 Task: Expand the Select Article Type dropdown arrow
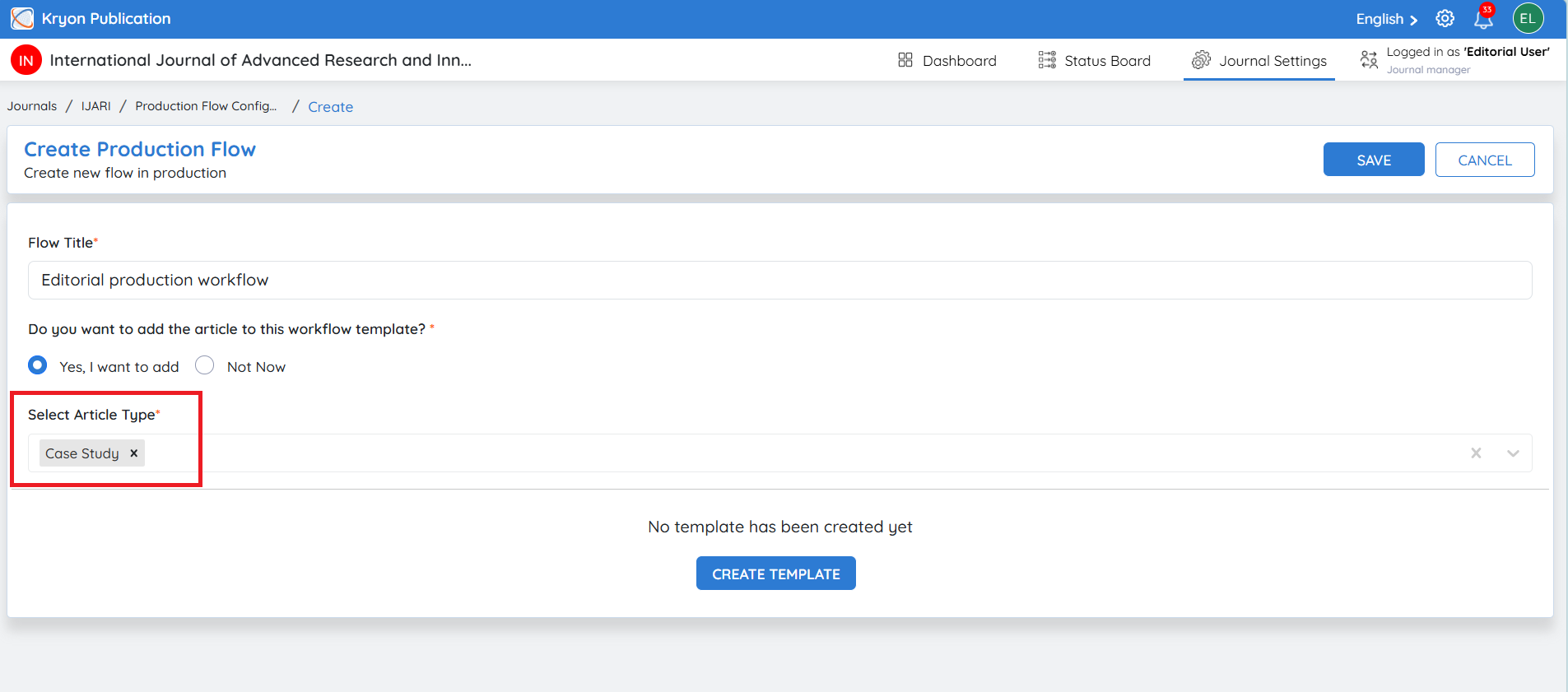1513,453
